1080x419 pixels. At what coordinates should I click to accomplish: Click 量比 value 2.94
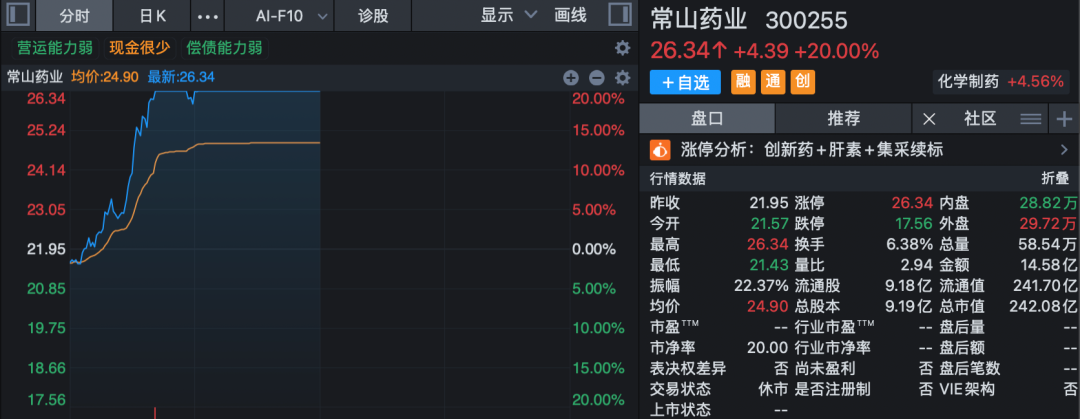(918, 265)
